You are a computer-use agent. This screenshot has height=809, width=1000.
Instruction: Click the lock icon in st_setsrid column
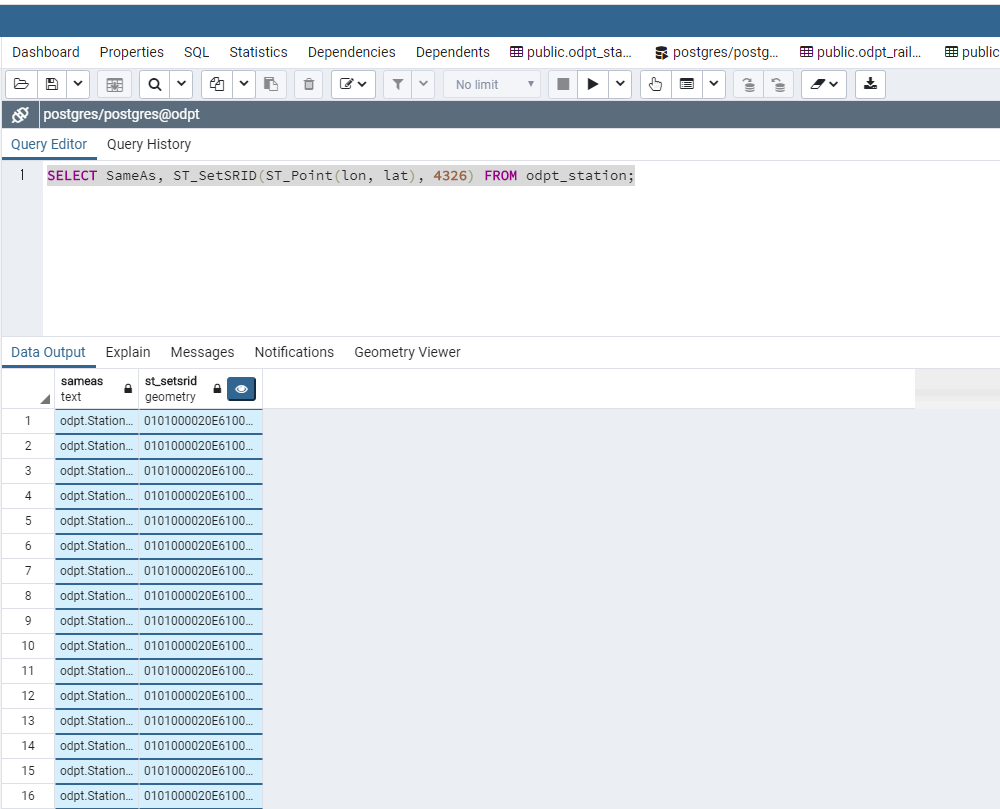tap(217, 388)
